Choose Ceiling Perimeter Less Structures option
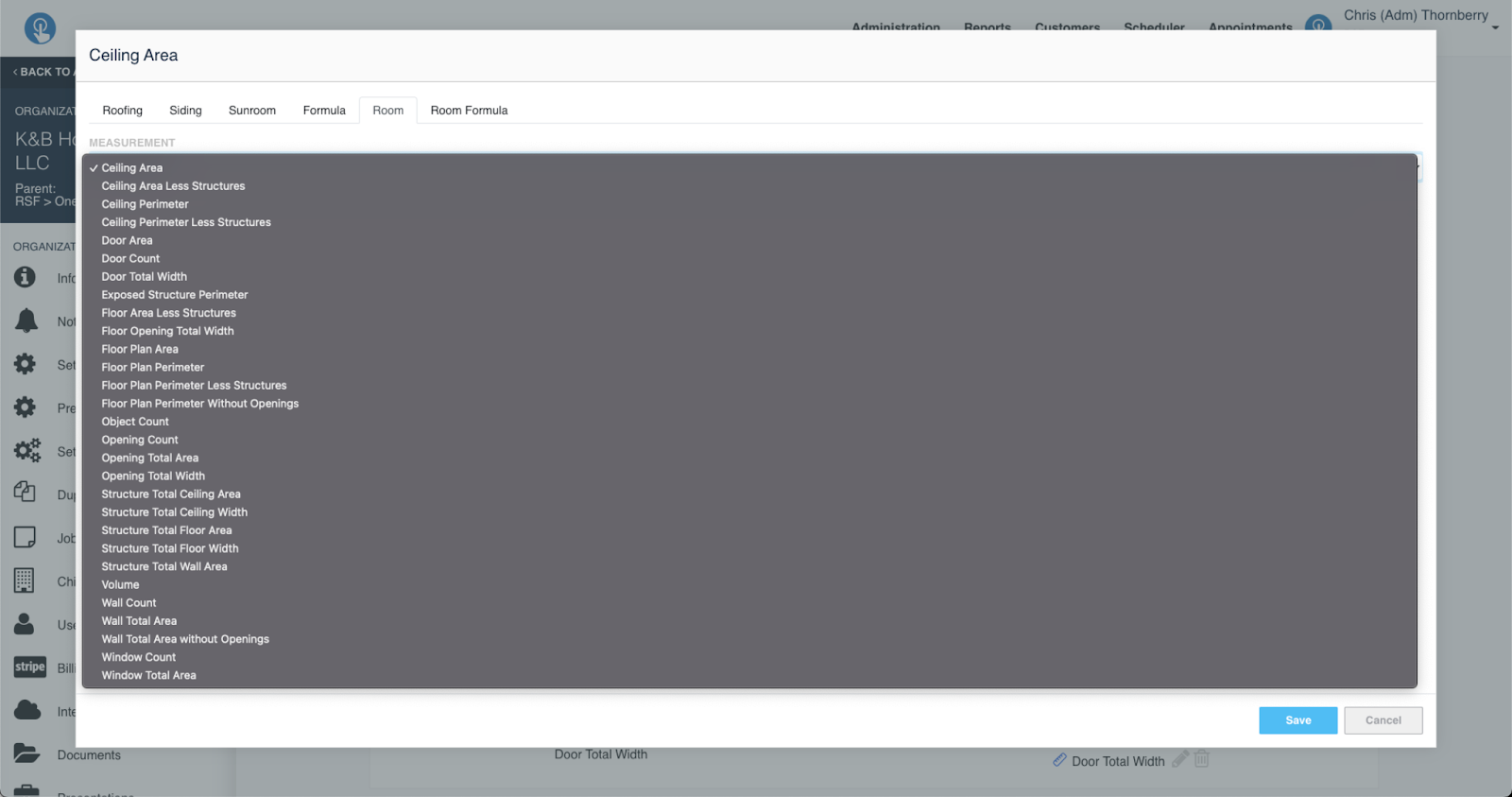 (749, 222)
